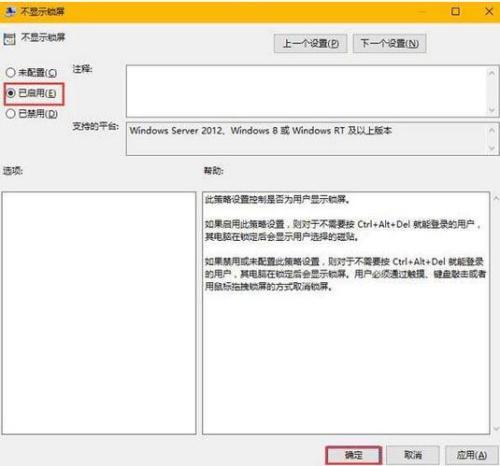Click the 应用(A) apply button
500x466 pixels.
[472, 455]
